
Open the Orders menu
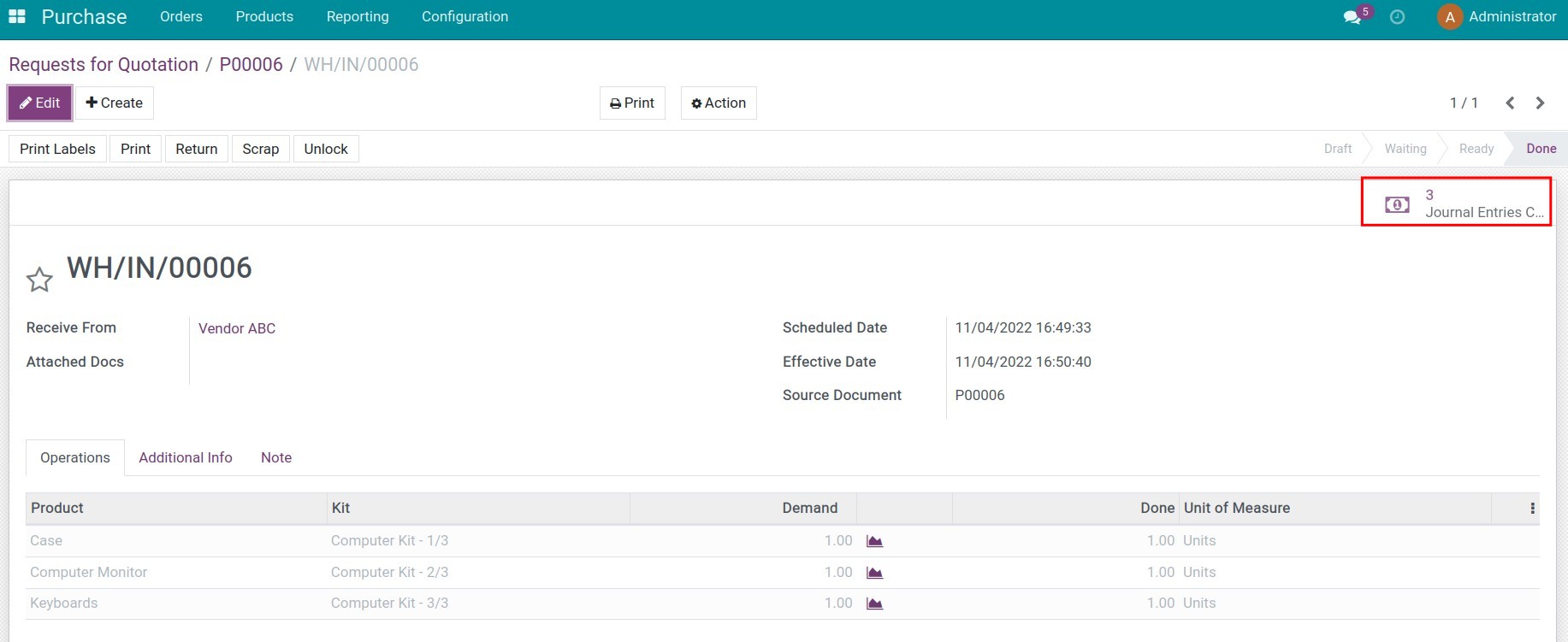[181, 17]
